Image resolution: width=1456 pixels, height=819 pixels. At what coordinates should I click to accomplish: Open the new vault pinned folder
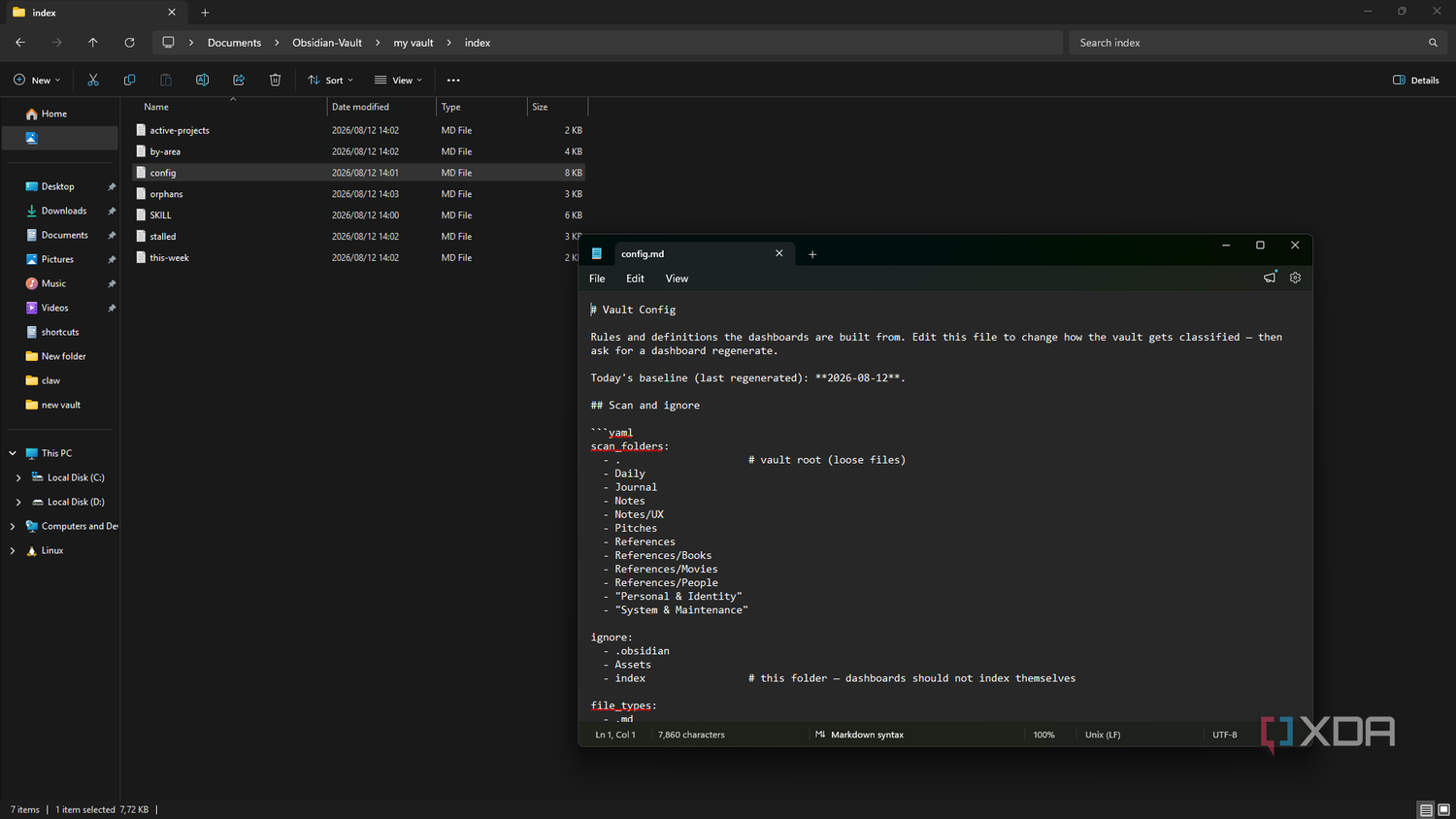60,405
